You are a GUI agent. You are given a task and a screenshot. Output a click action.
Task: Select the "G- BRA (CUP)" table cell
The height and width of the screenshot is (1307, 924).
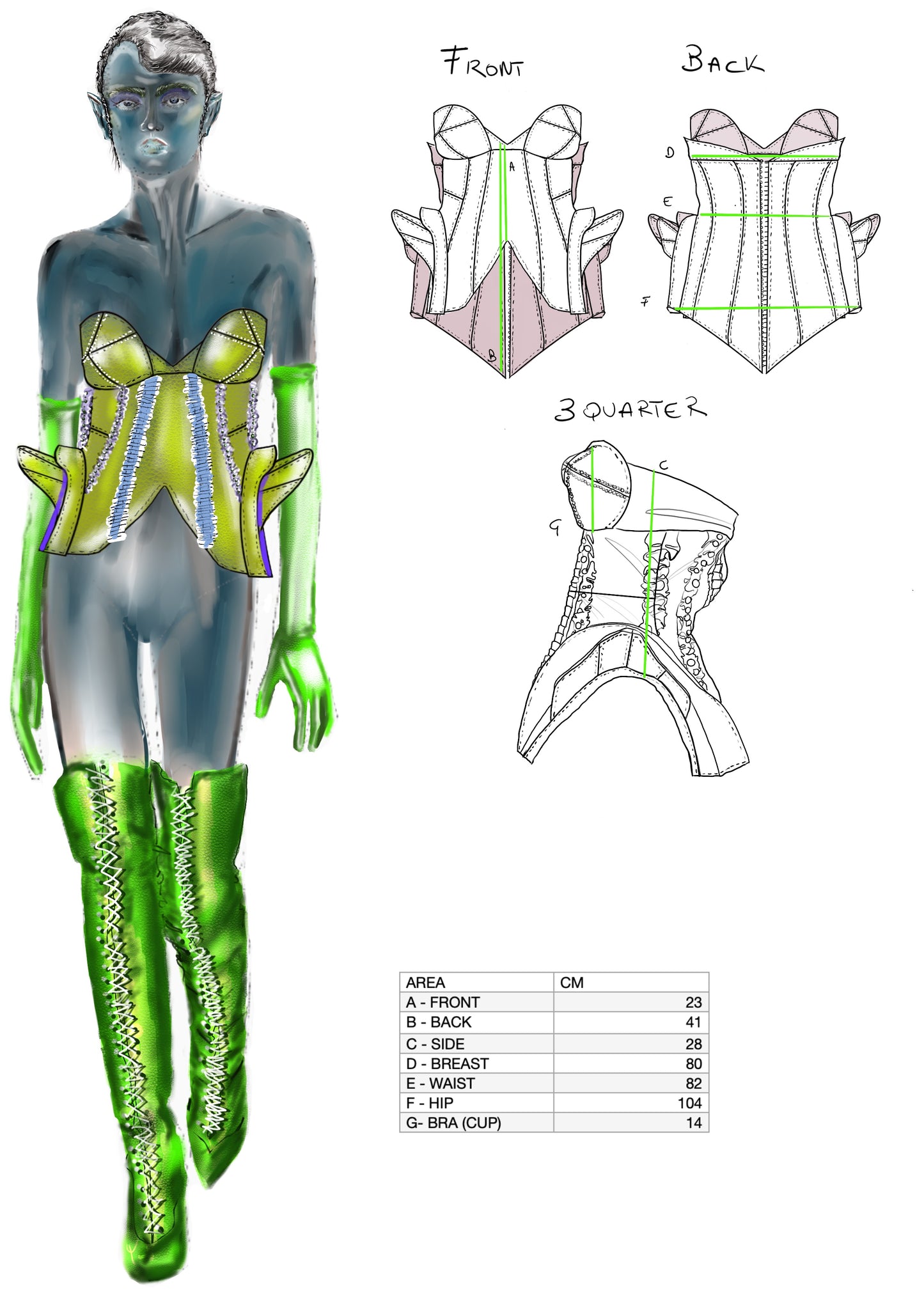coord(476,1123)
